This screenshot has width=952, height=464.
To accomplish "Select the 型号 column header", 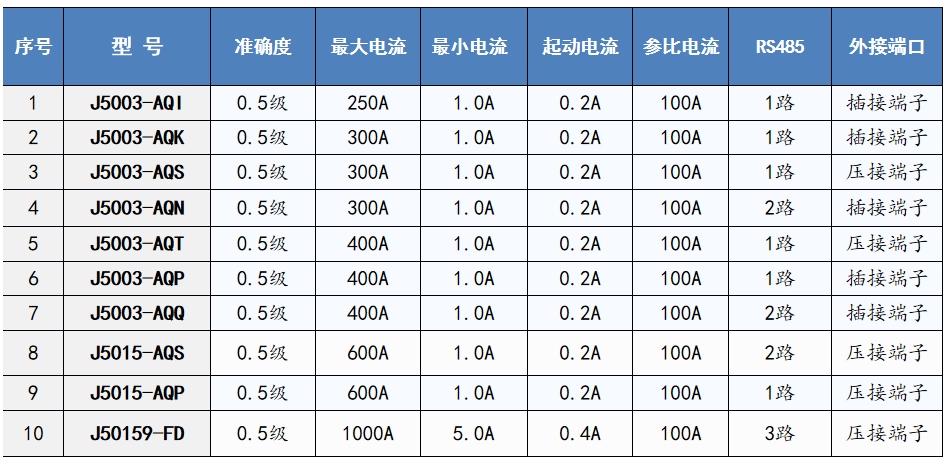I will 137,47.
